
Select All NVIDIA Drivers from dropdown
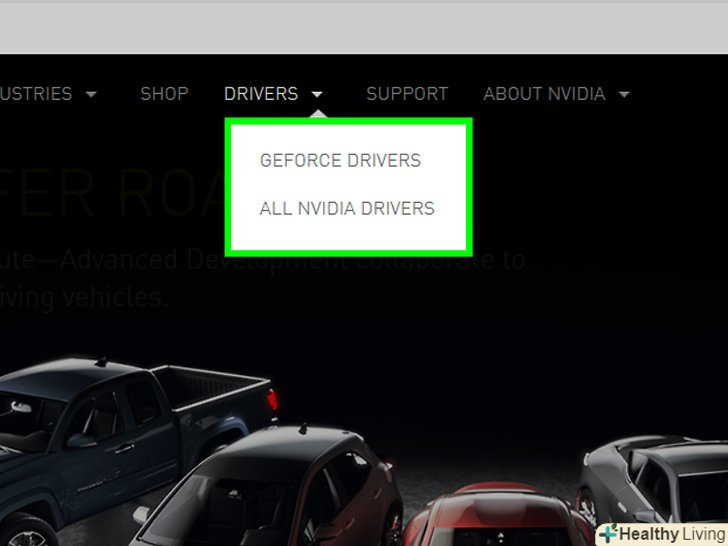coord(347,208)
